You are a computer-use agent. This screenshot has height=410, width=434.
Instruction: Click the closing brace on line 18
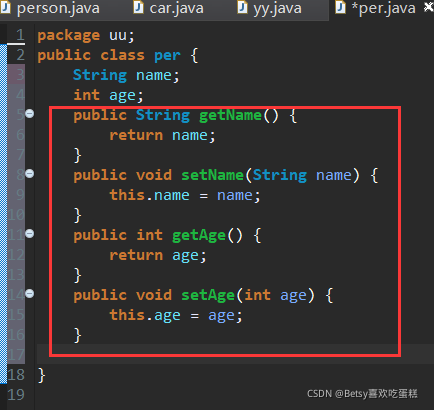coord(41,375)
